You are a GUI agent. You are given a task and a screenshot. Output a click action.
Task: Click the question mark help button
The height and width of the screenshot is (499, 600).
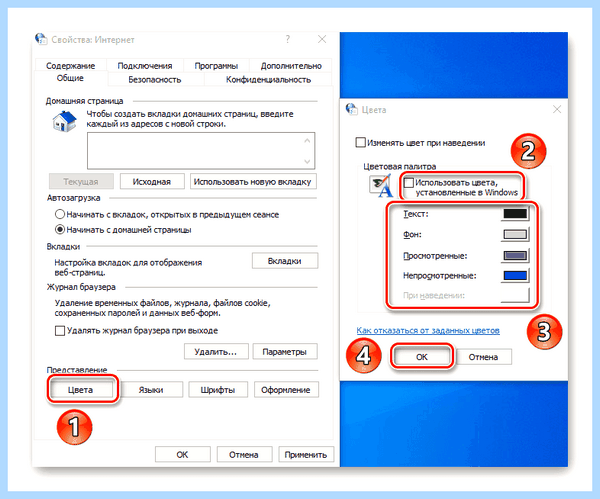288,39
